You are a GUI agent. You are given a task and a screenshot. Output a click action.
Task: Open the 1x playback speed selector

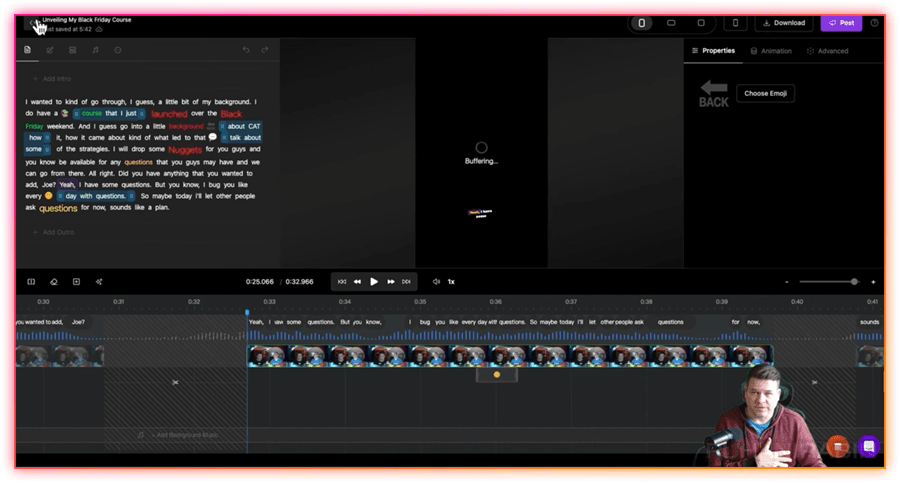tap(451, 282)
